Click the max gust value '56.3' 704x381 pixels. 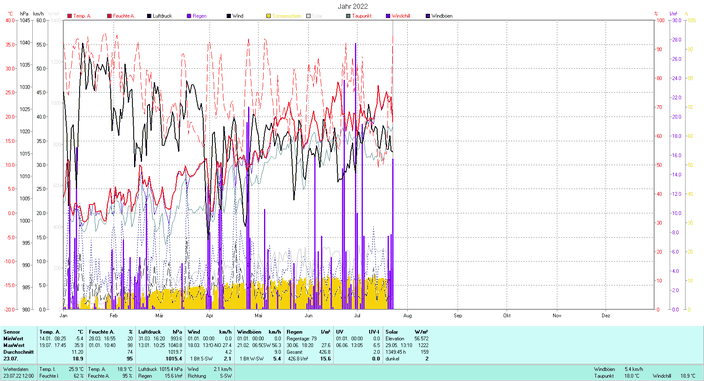pos(276,346)
